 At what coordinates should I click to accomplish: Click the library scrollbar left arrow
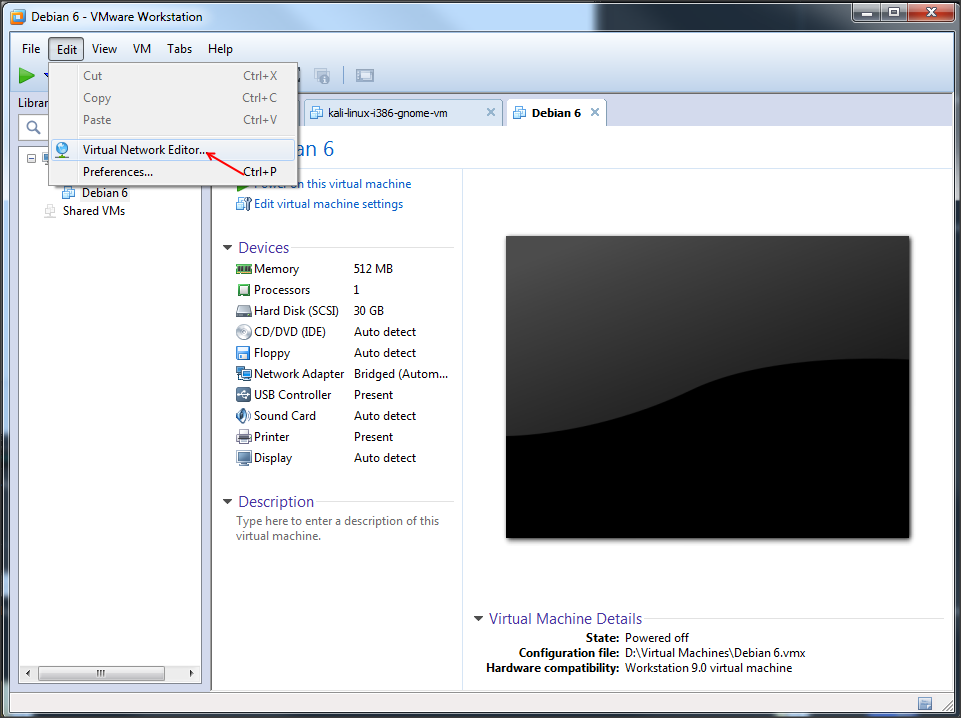pyautogui.click(x=28, y=673)
